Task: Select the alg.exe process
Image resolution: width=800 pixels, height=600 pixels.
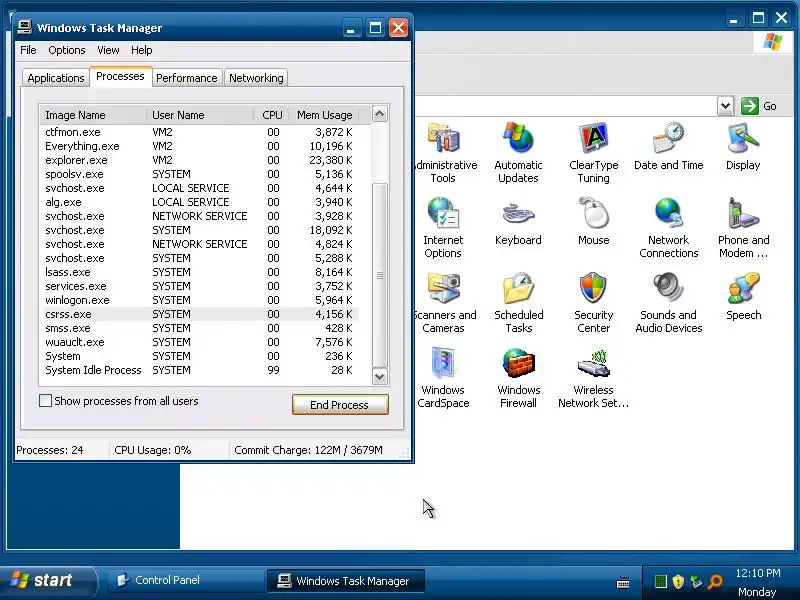Action: (199, 202)
